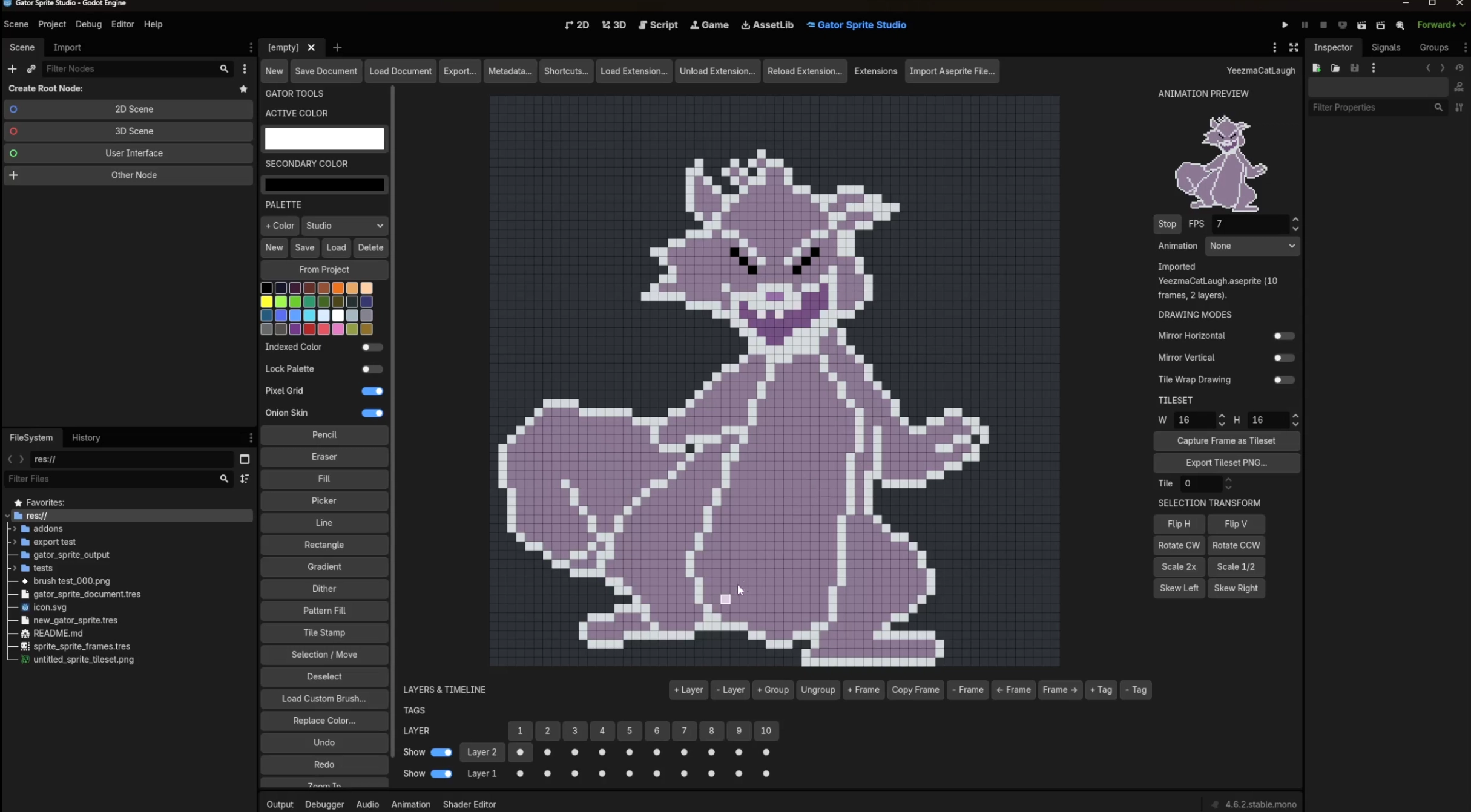Image resolution: width=1471 pixels, height=812 pixels.
Task: Click the black Secondary Color swatch
Action: tap(324, 185)
